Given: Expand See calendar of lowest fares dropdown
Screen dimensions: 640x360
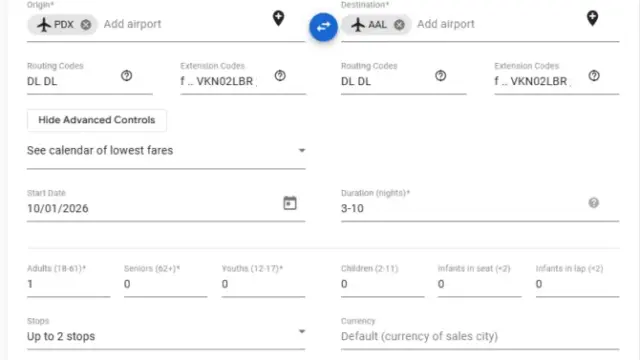Looking at the screenshot, I should pos(166,151).
